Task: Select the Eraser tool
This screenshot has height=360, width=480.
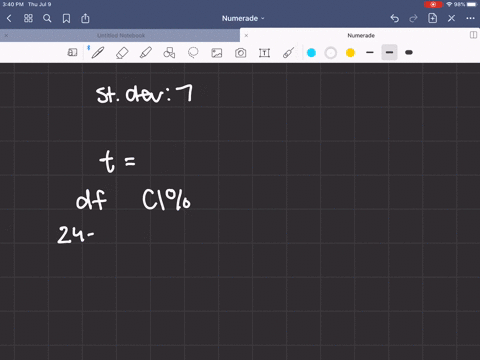Action: (122, 53)
